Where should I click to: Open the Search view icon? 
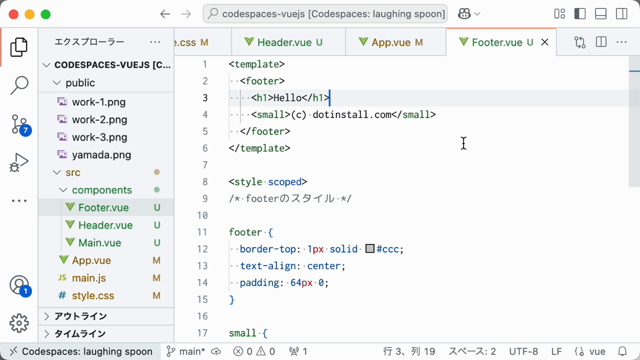(19, 85)
